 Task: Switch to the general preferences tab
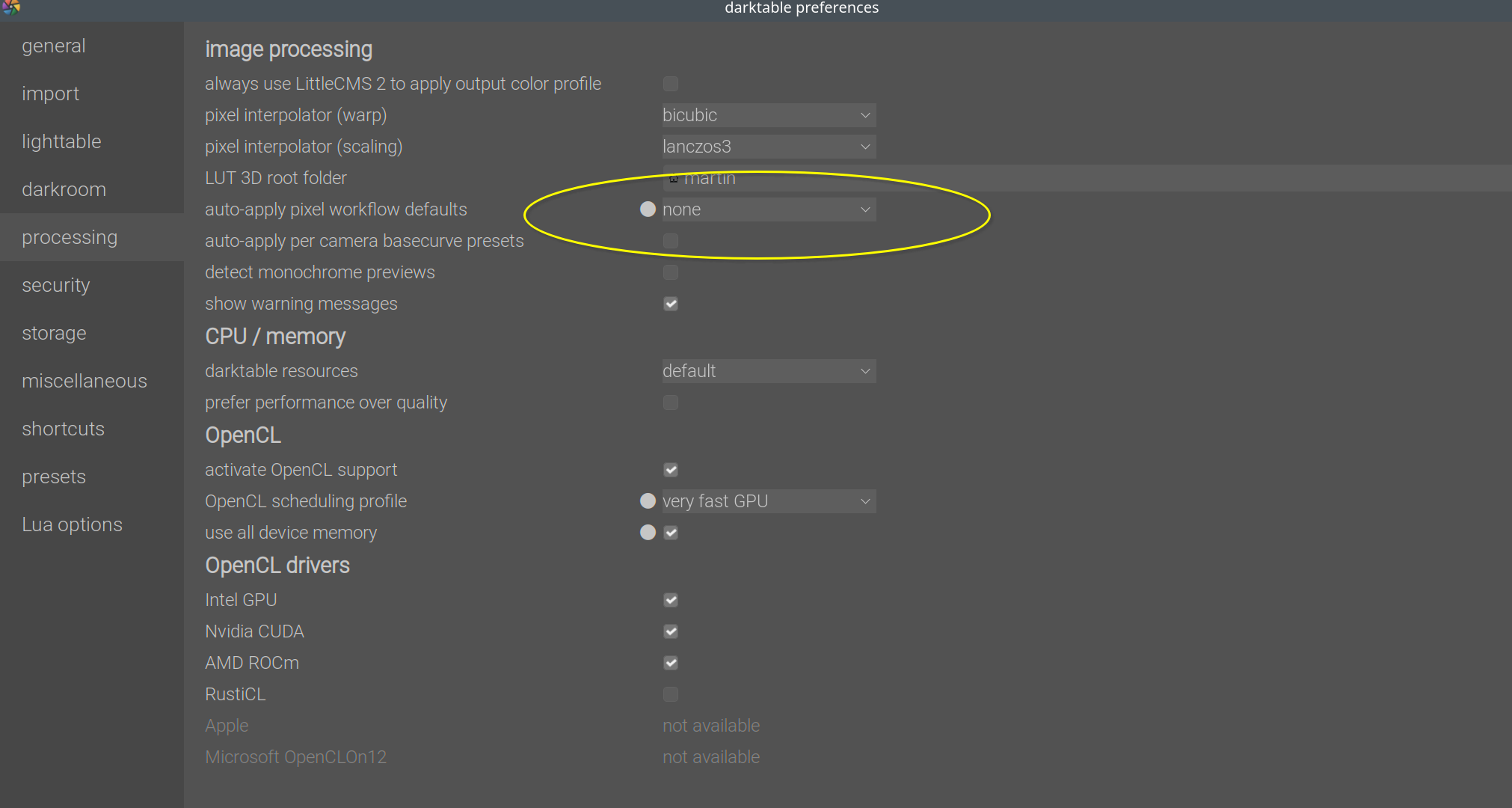point(53,46)
